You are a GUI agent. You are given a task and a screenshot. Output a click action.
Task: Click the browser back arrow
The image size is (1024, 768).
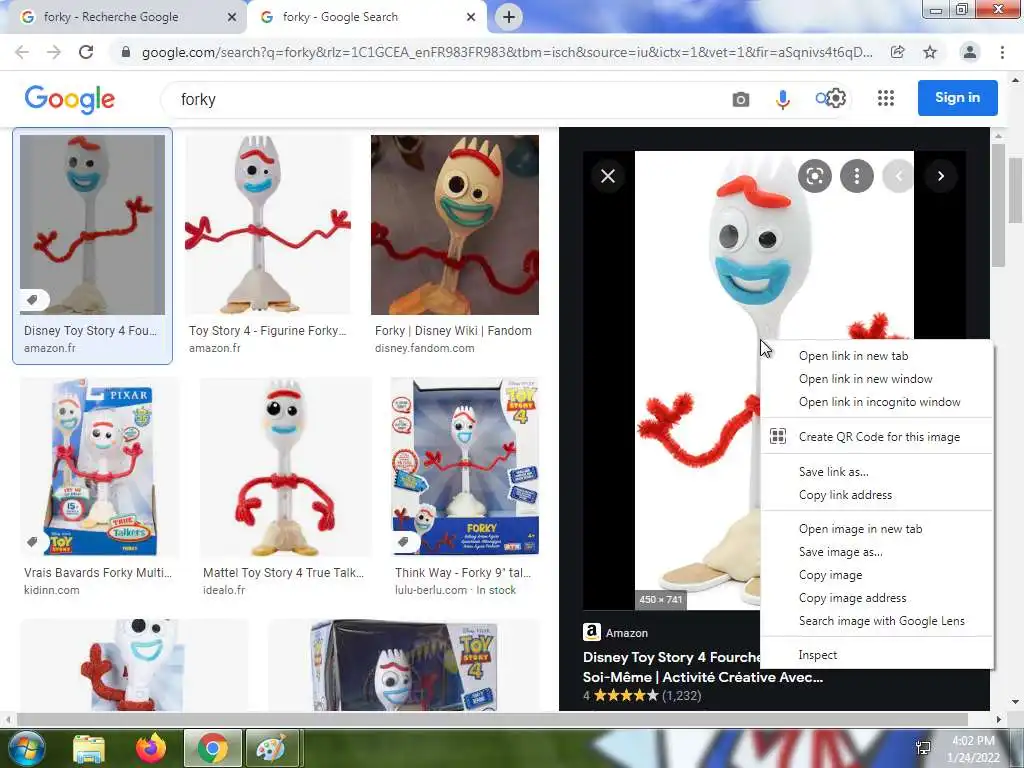tap(22, 52)
